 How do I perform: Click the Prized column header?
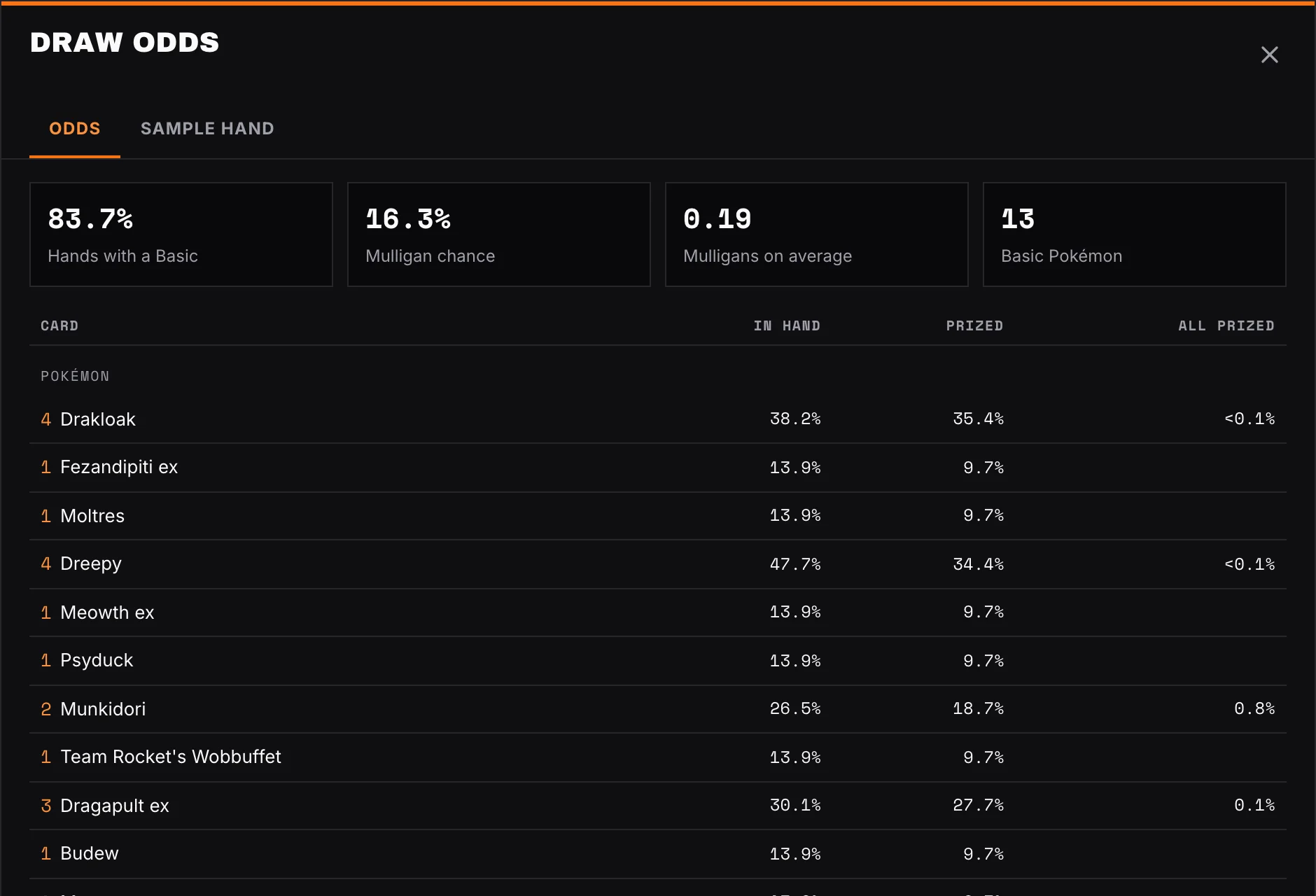[974, 325]
